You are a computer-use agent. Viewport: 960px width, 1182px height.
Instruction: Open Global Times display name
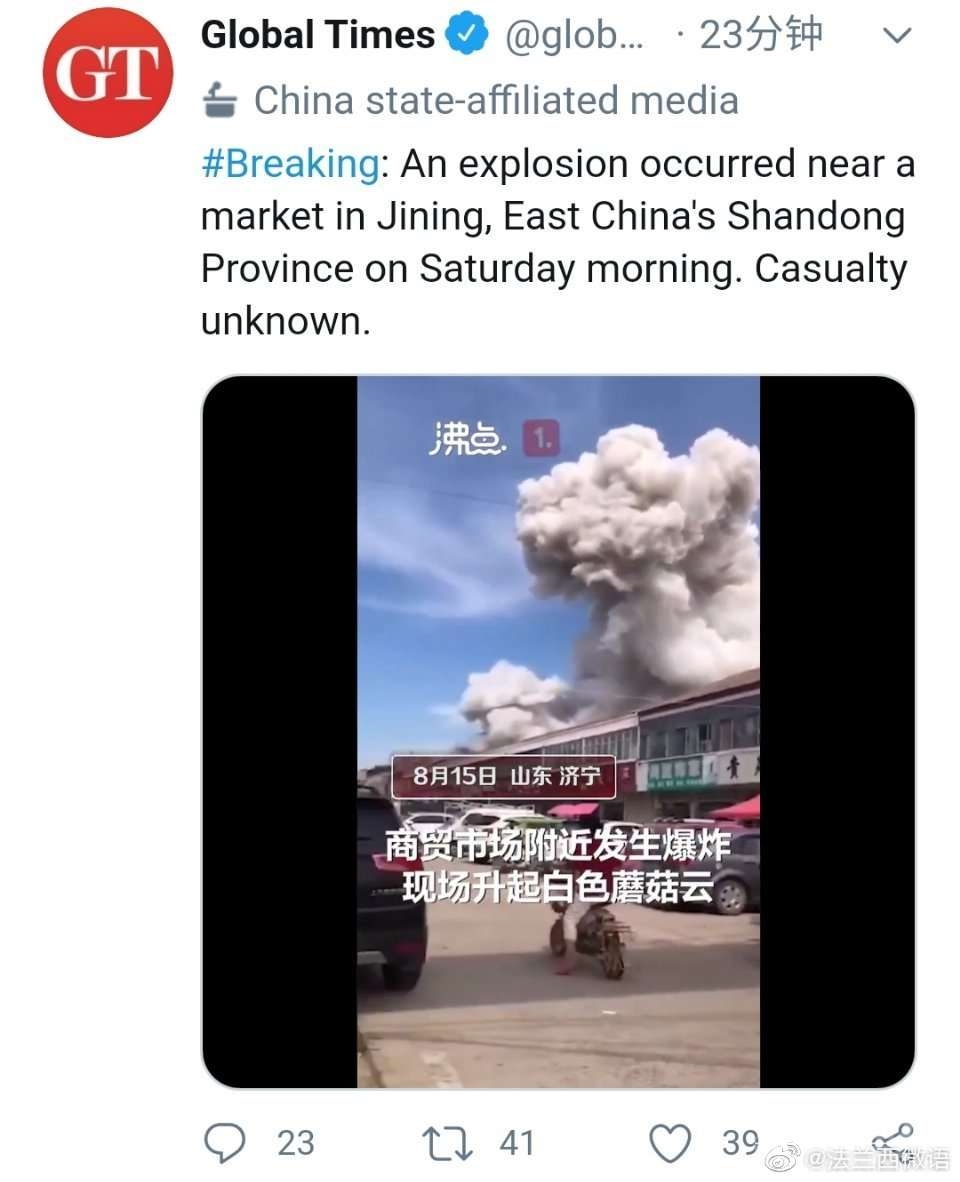pos(317,35)
